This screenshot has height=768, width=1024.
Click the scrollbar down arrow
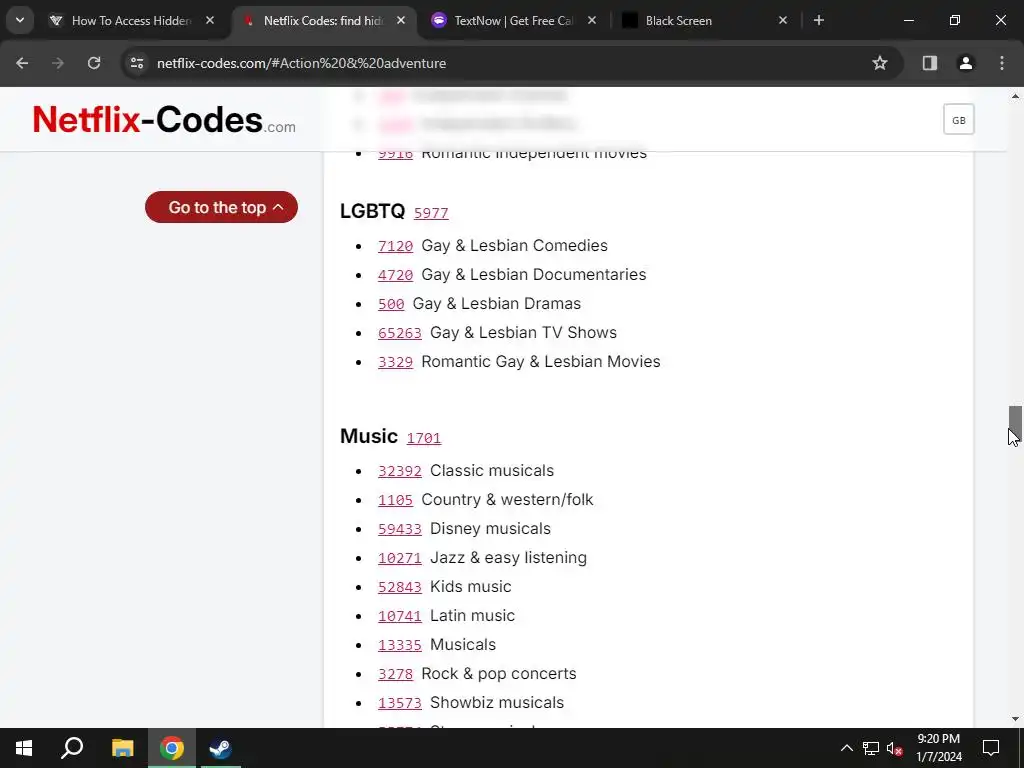coord(1015,719)
